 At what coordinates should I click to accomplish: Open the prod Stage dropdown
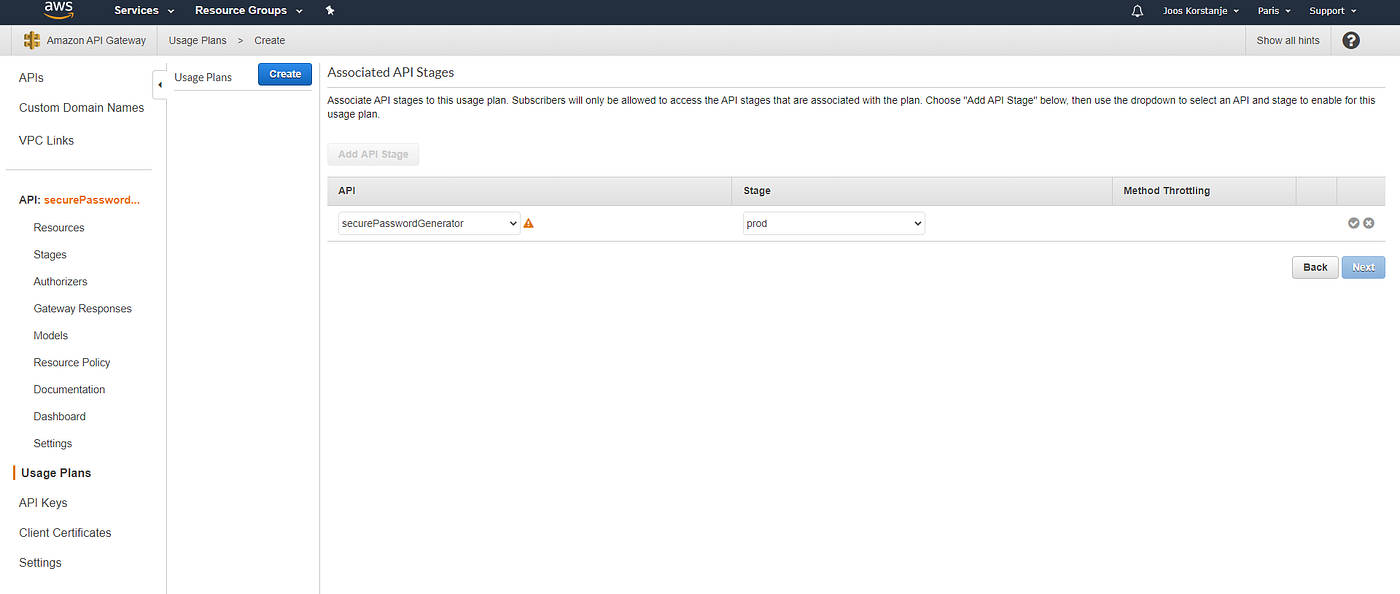tap(834, 224)
